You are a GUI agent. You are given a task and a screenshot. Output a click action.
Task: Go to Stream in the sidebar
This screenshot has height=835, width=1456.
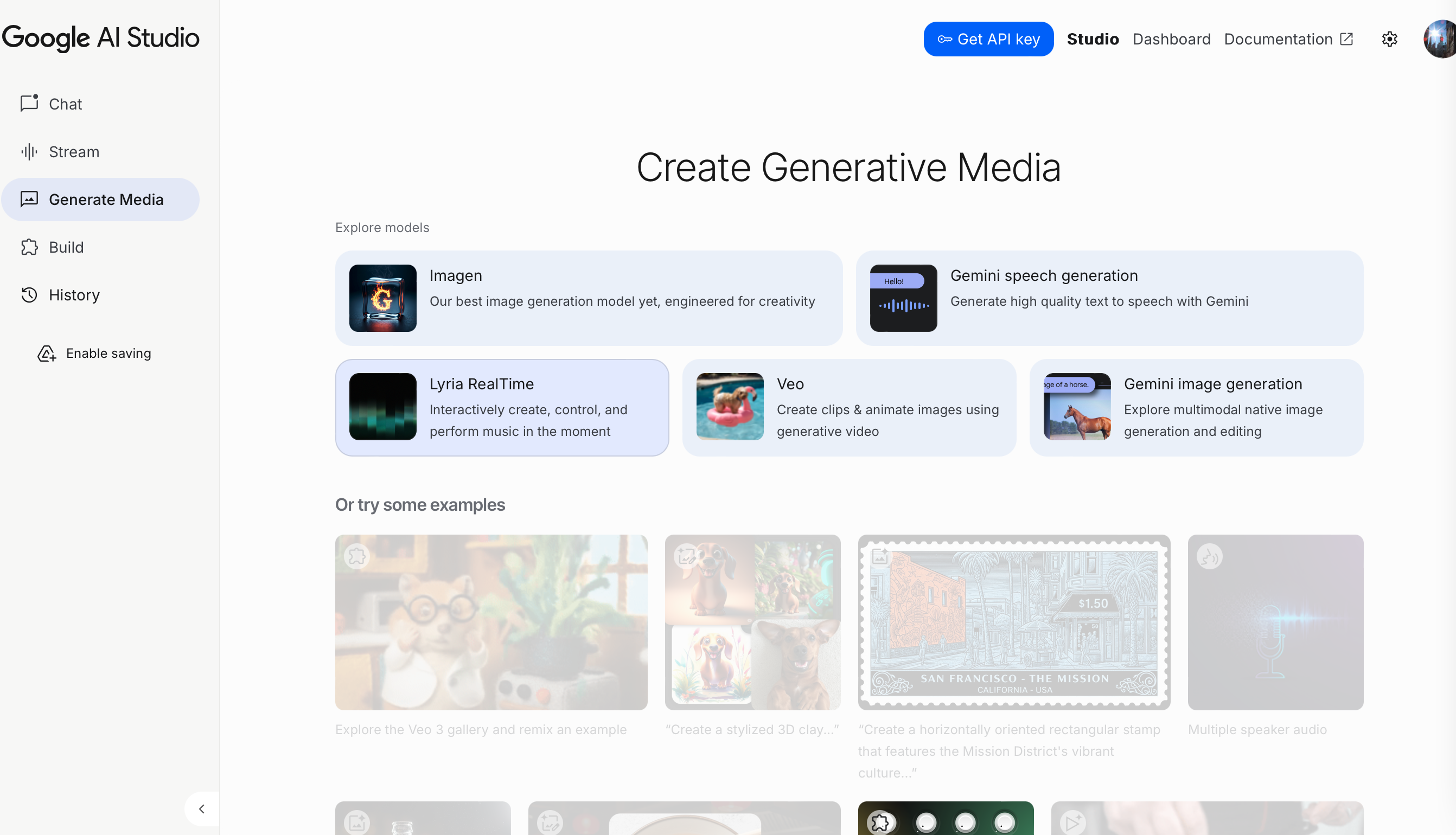[100, 152]
